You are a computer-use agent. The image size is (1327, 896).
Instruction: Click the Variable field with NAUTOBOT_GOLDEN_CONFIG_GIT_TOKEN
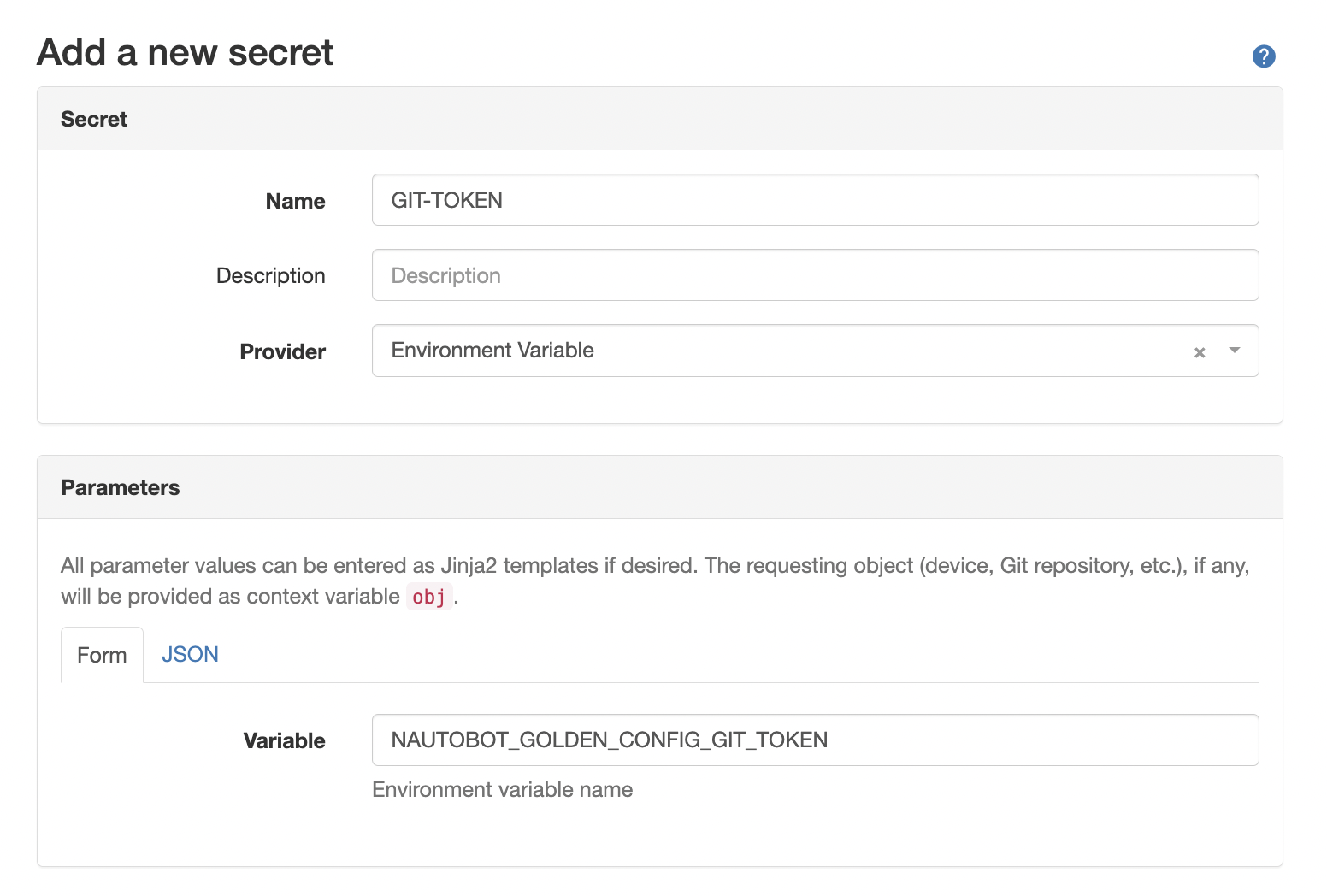point(815,740)
